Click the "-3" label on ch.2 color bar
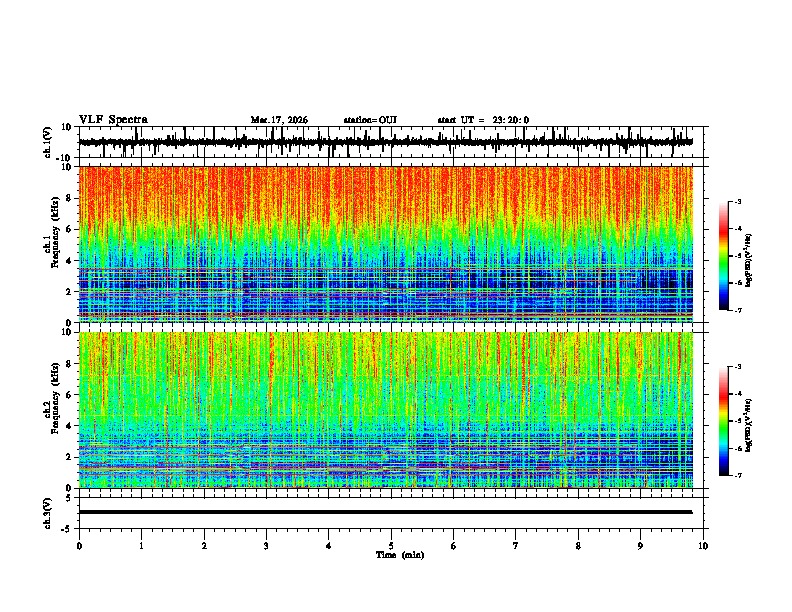The height and width of the screenshot is (612, 792). pos(737,367)
